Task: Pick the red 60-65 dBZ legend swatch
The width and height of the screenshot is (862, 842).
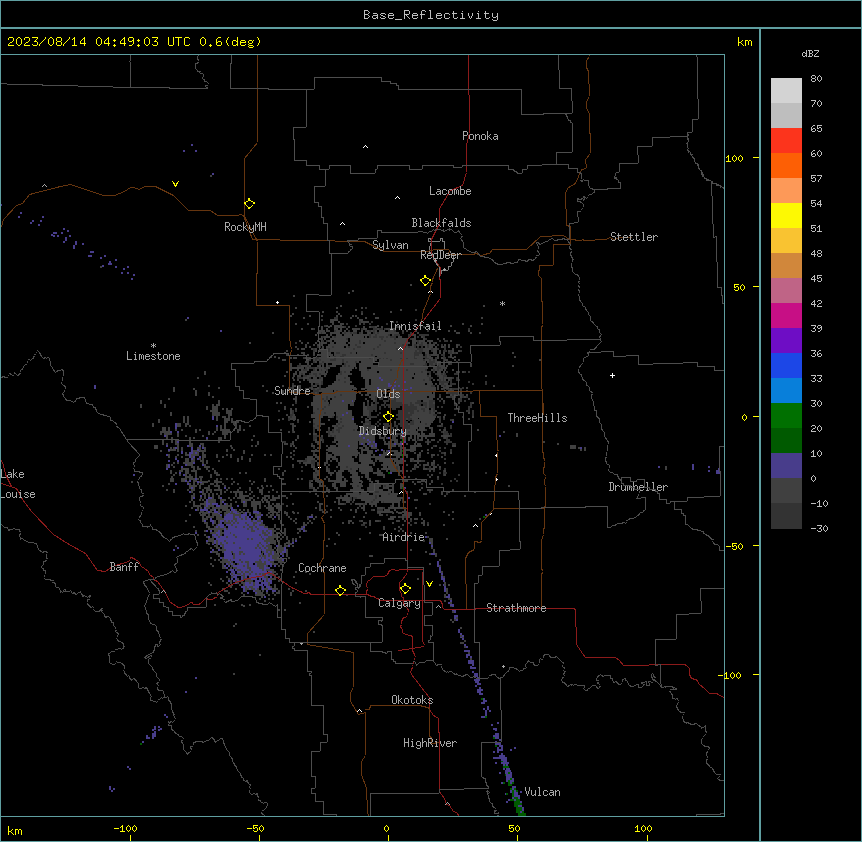Action: [x=786, y=140]
